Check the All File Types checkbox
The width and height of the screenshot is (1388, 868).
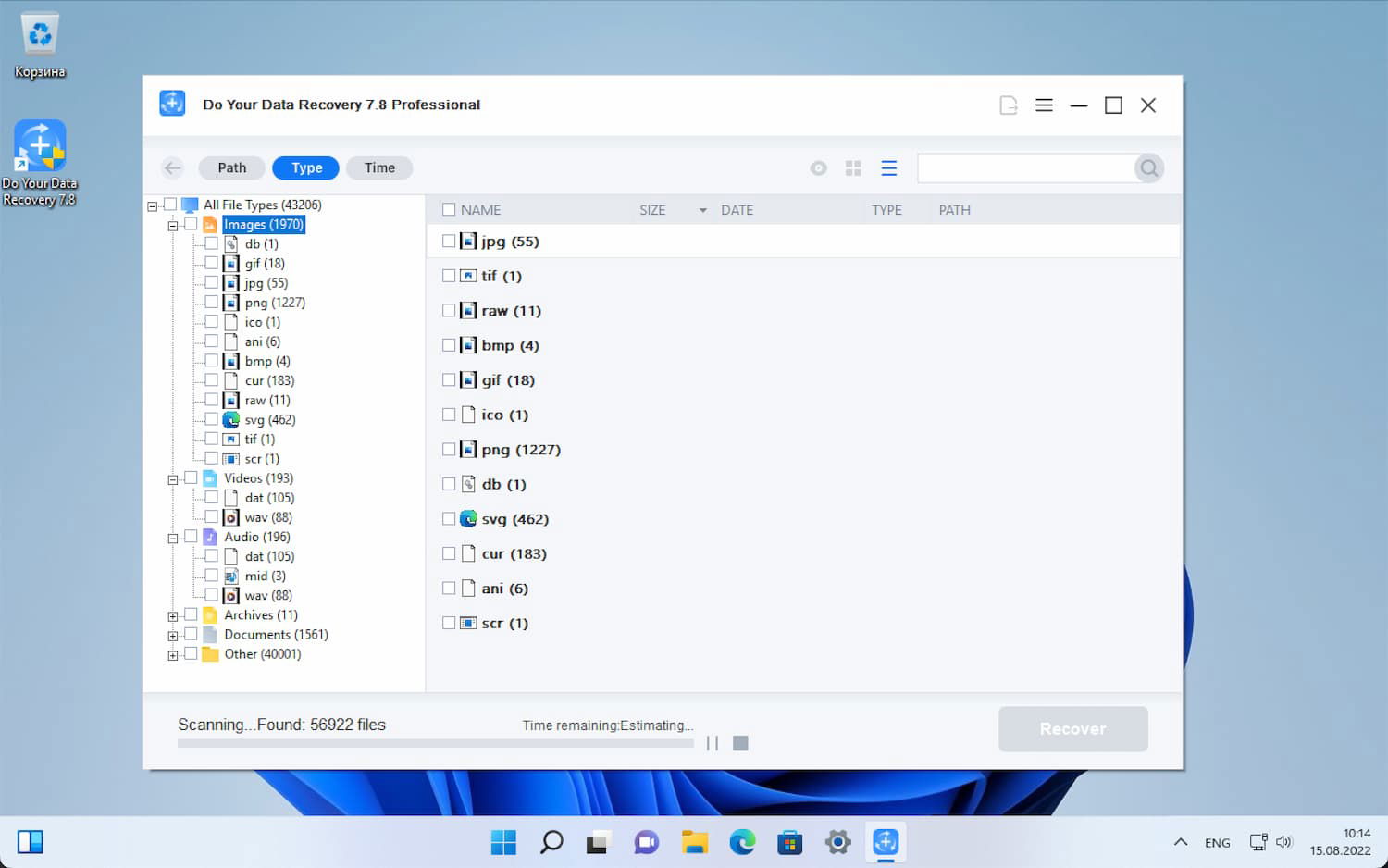(x=171, y=205)
